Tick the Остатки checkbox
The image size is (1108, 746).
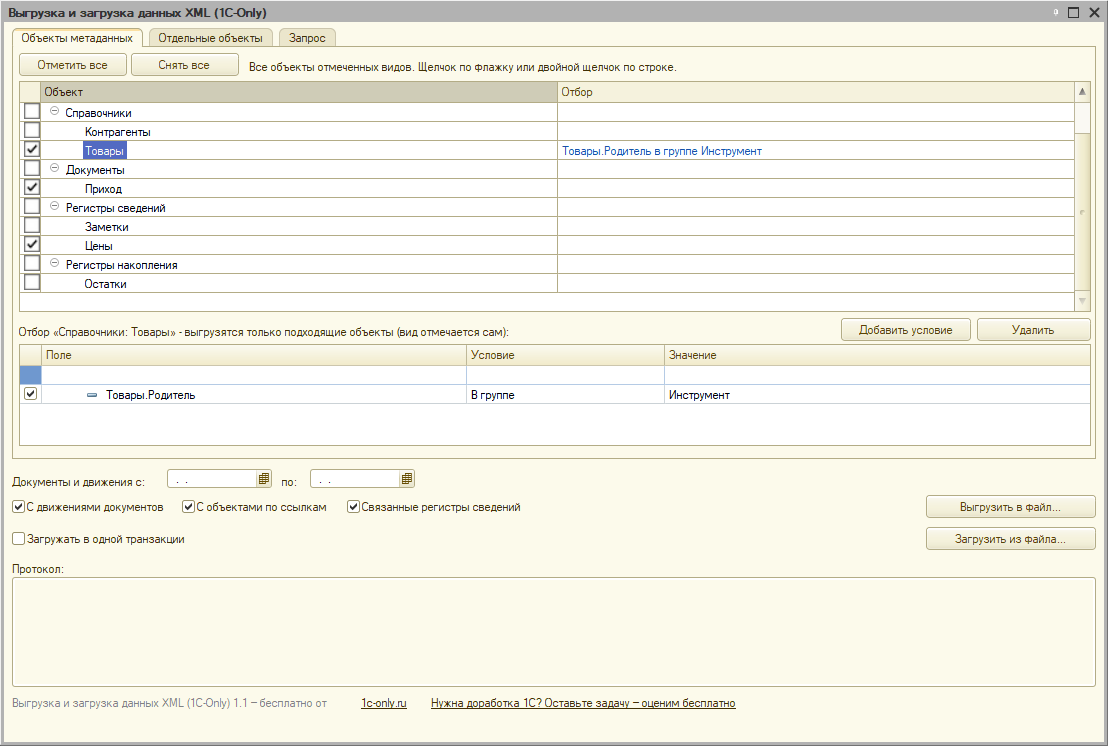click(x=32, y=283)
